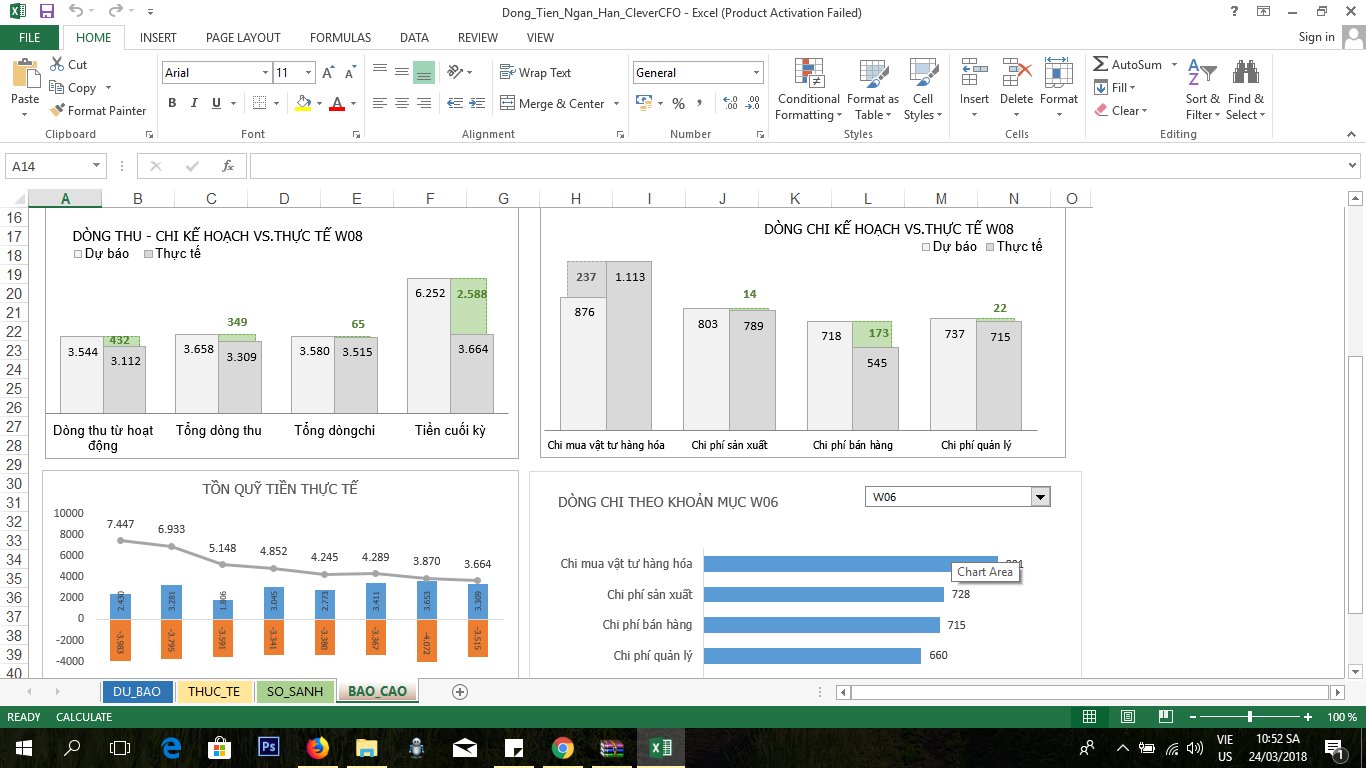Click the Format Painter brush icon
1366x768 pixels.
58,111
